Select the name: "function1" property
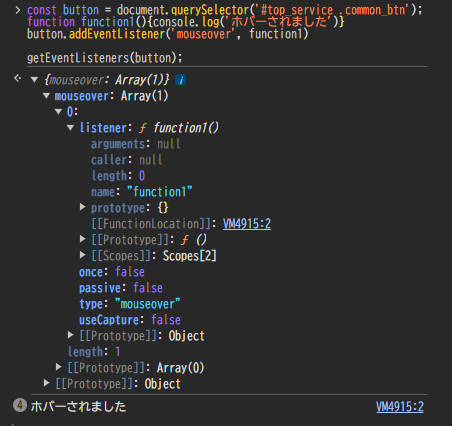Screen dimensions: 452x426 coord(142,192)
